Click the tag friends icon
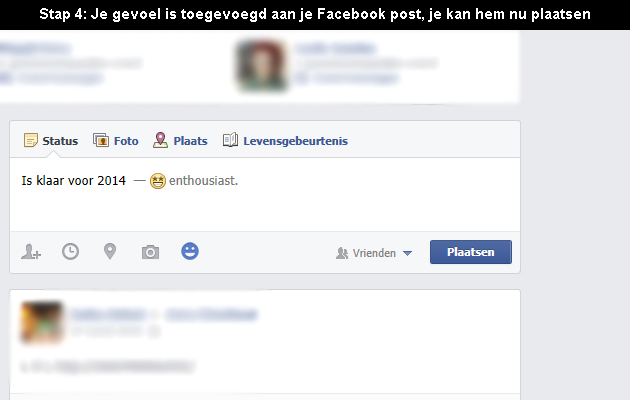 (31, 252)
